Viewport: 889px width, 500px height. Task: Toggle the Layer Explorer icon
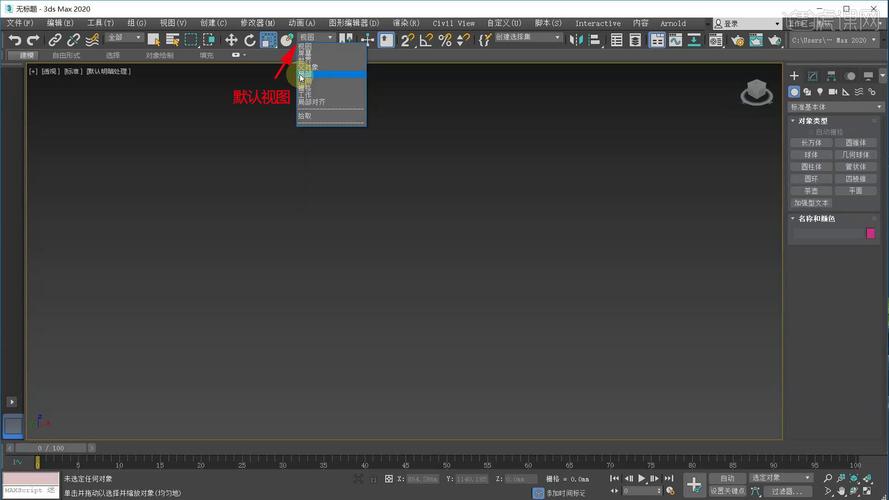[635, 40]
